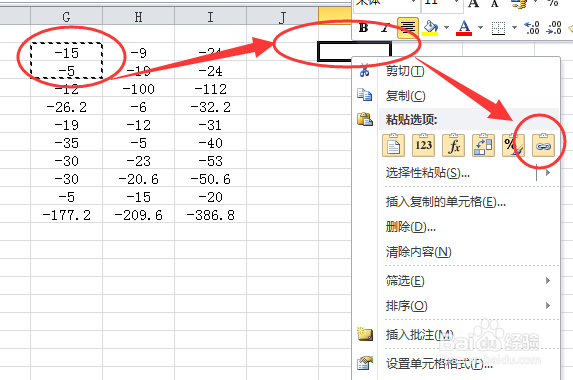Select 复制(C) from context menu
This screenshot has height=380, width=573.
click(x=457, y=96)
